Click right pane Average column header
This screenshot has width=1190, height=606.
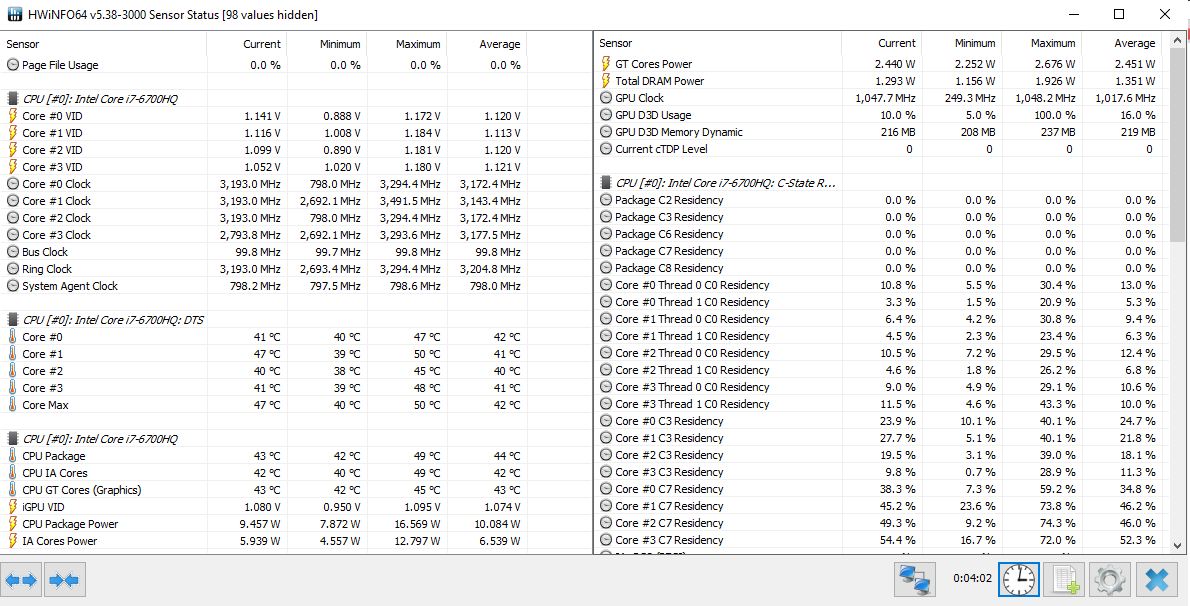point(1121,43)
